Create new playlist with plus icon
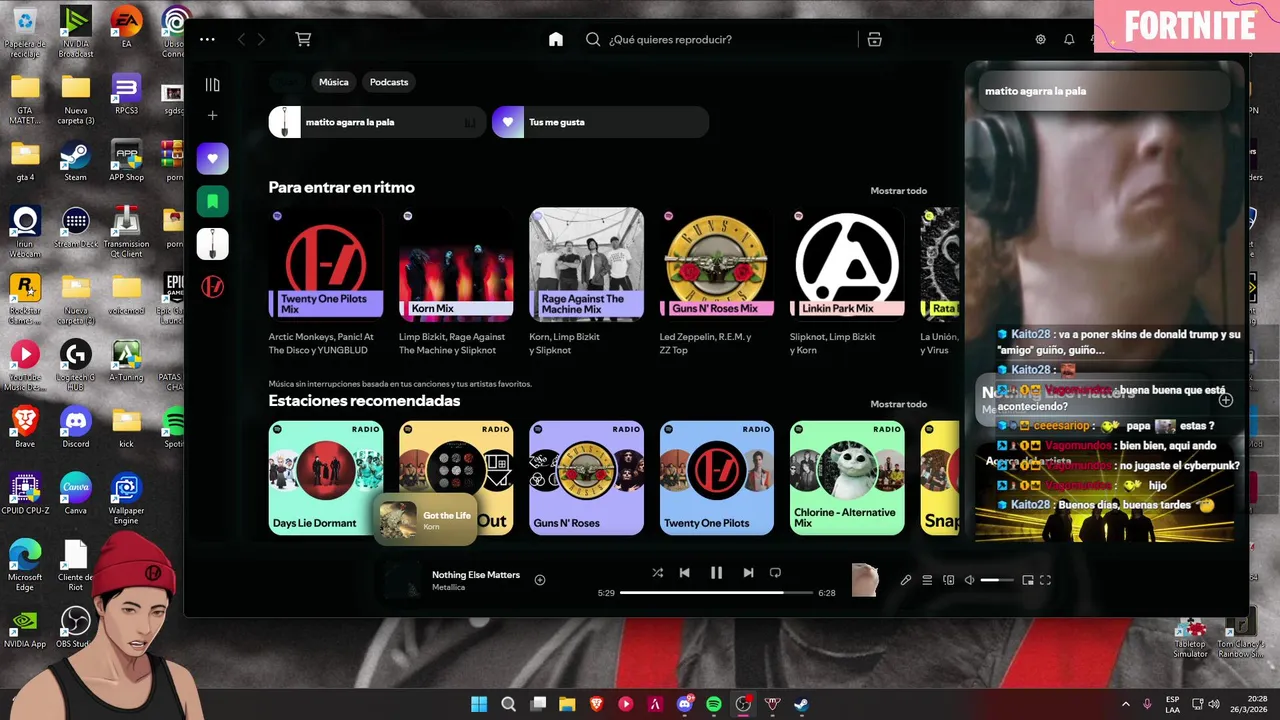The width and height of the screenshot is (1280, 720). click(212, 116)
